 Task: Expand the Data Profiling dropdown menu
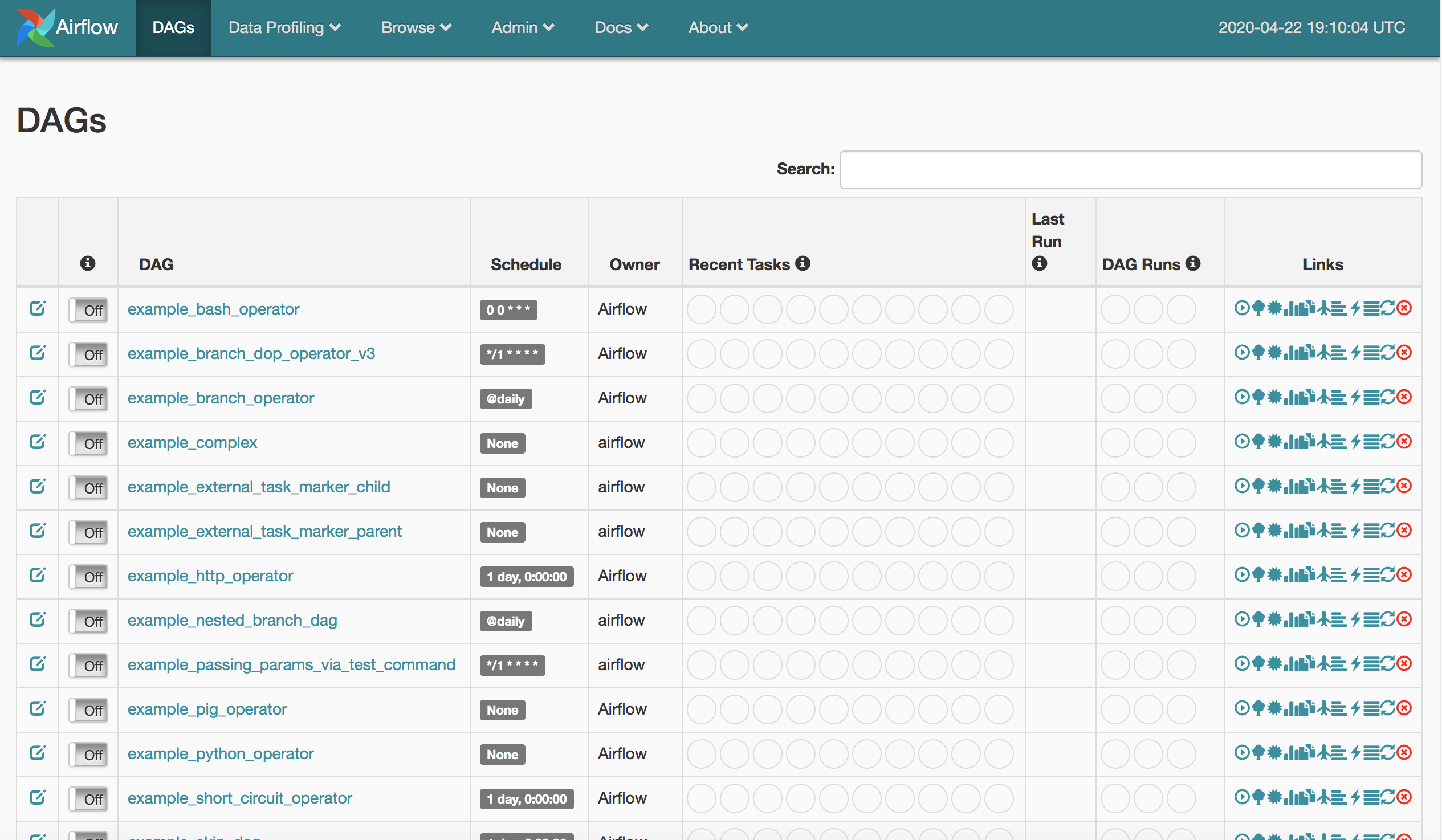(284, 27)
